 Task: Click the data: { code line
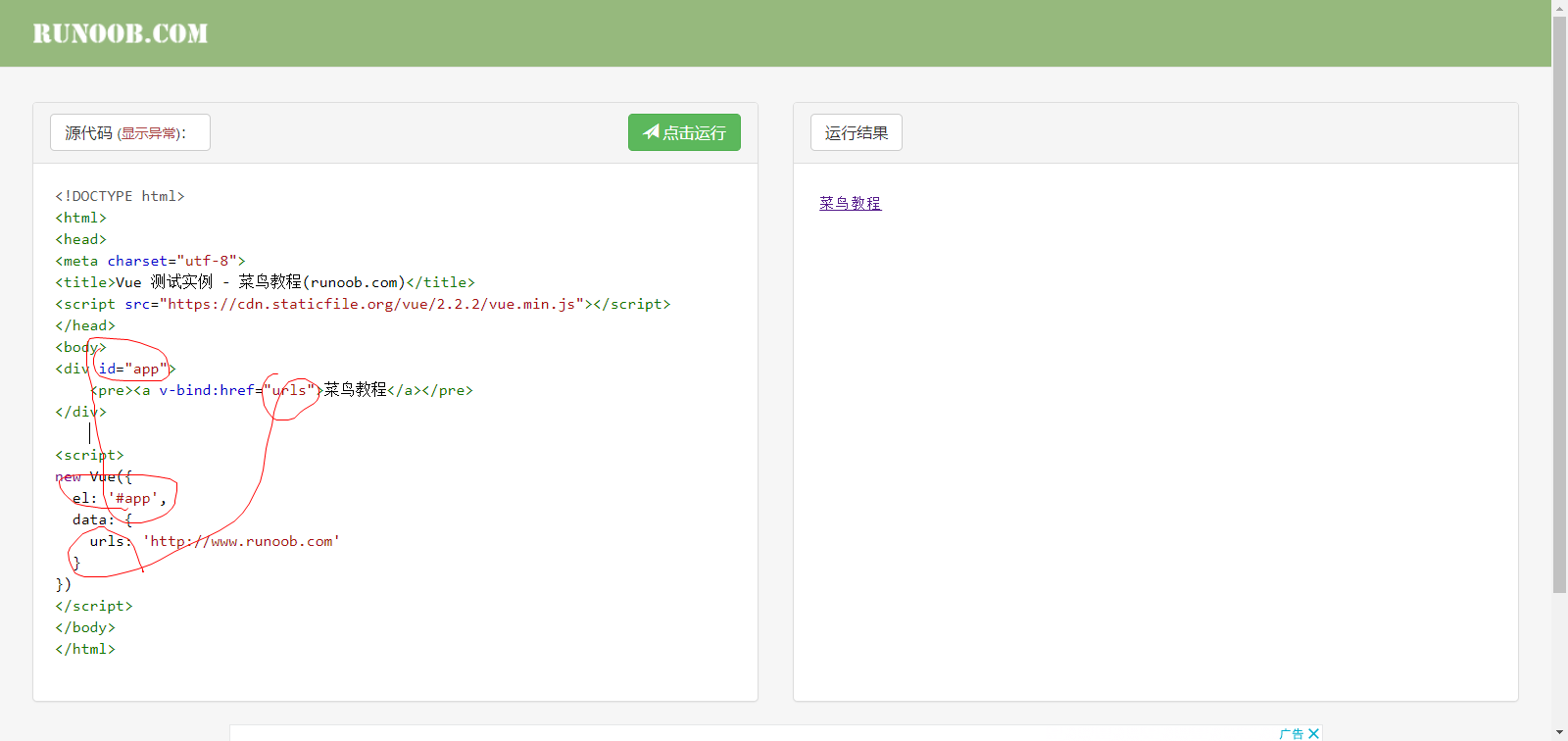(102, 519)
